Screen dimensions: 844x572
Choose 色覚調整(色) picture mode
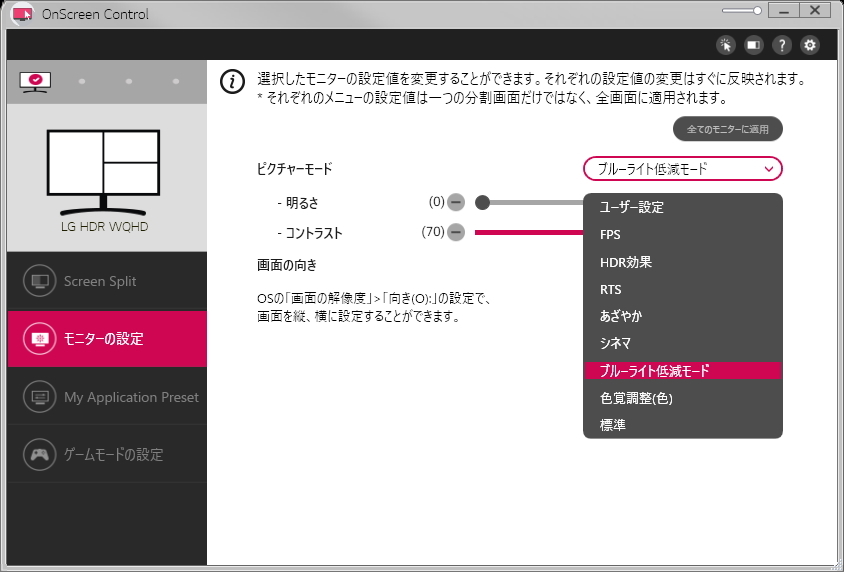(683, 398)
